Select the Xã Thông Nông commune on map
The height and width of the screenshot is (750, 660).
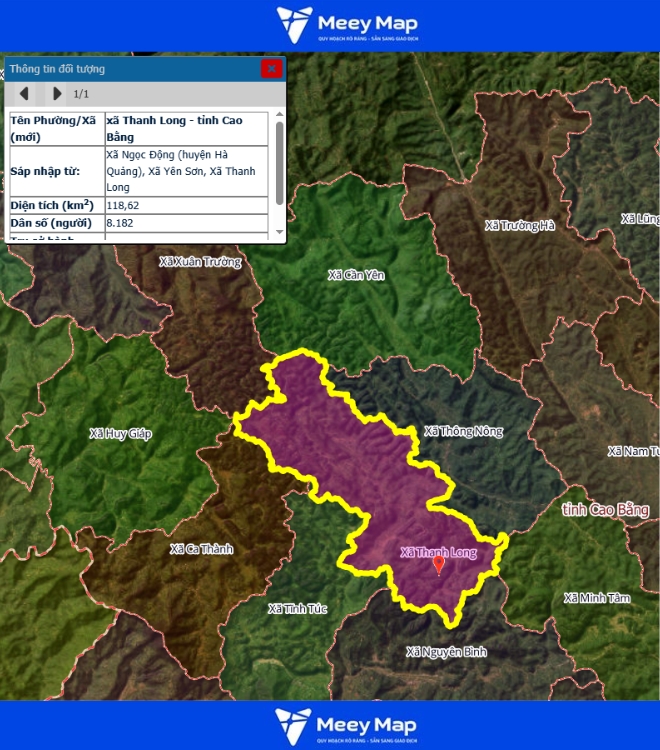[463, 431]
